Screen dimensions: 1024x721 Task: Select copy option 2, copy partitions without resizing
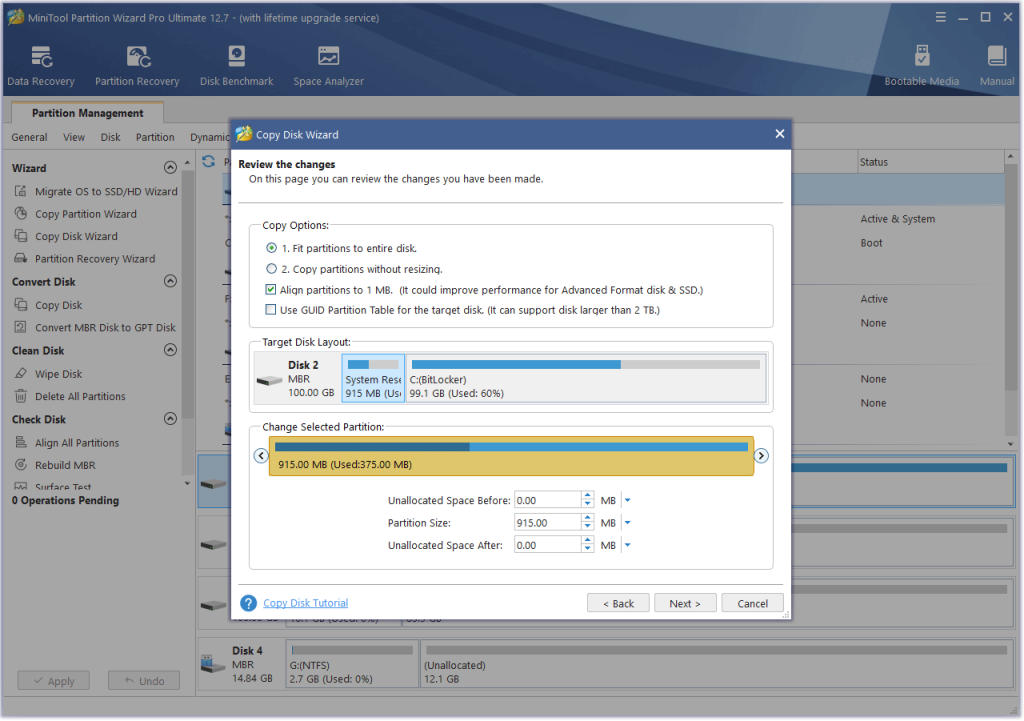[270, 267]
